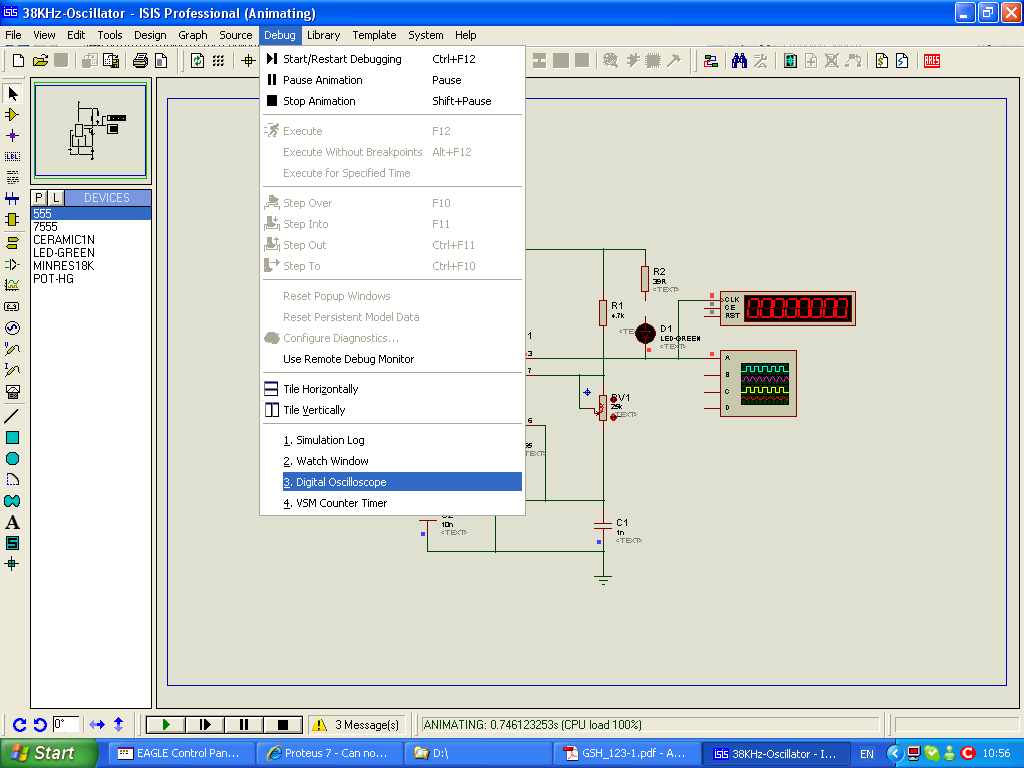Select the 2D Line graphics tool
This screenshot has height=768, width=1024.
(x=12, y=415)
